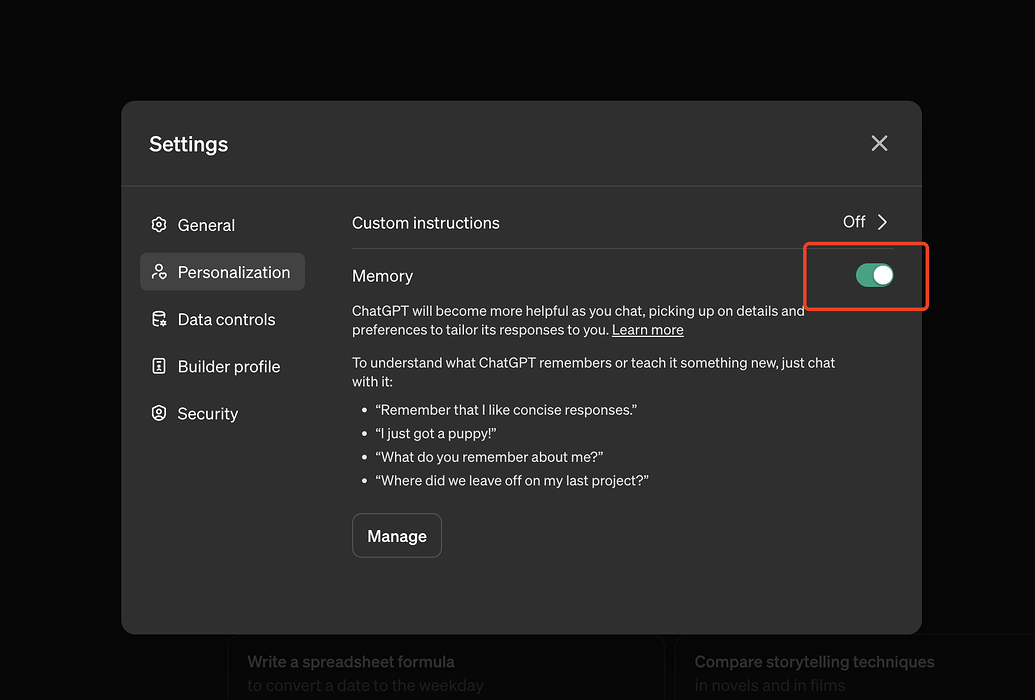Viewport: 1035px width, 700px height.
Task: Expand Custom instructions using the chevron arrow
Action: pyautogui.click(x=882, y=222)
